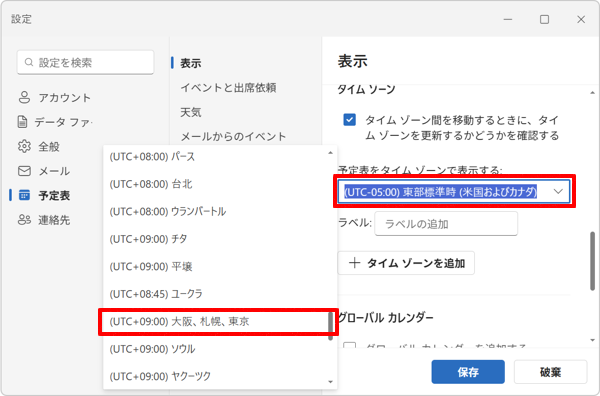Minimize the 設定 window
This screenshot has width=600, height=396.
(x=508, y=19)
